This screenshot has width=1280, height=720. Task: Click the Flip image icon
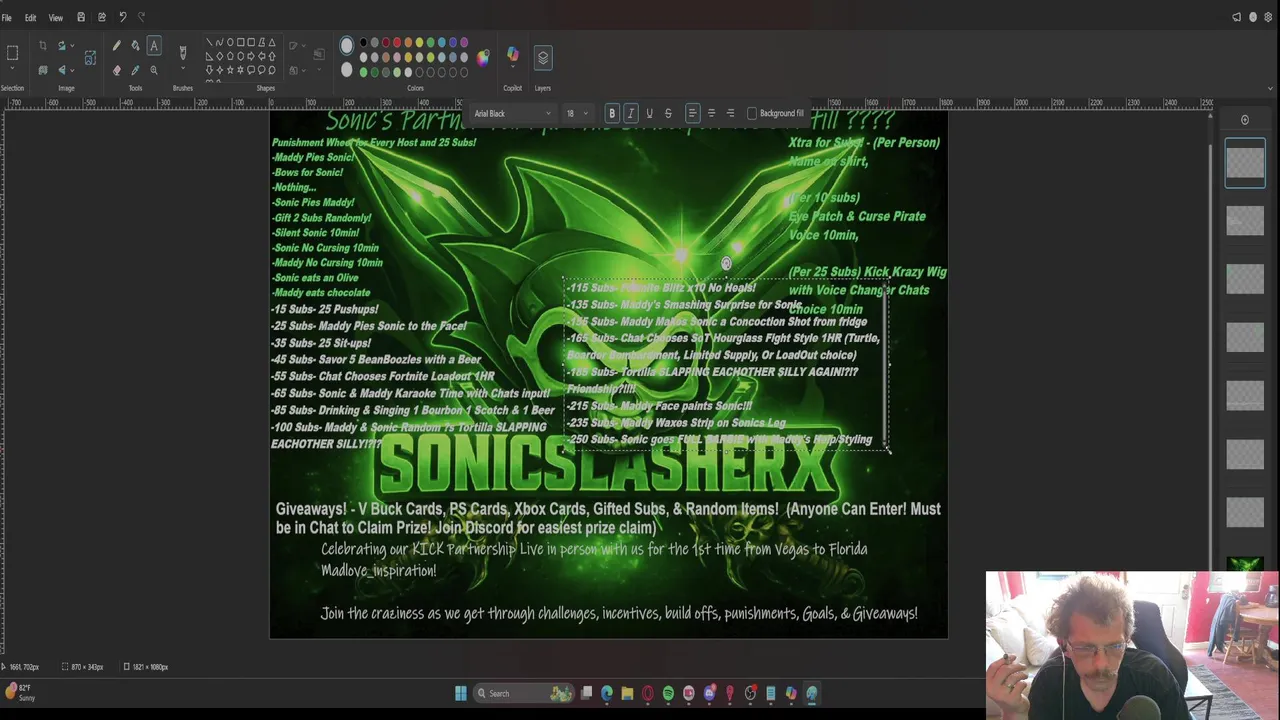point(62,70)
